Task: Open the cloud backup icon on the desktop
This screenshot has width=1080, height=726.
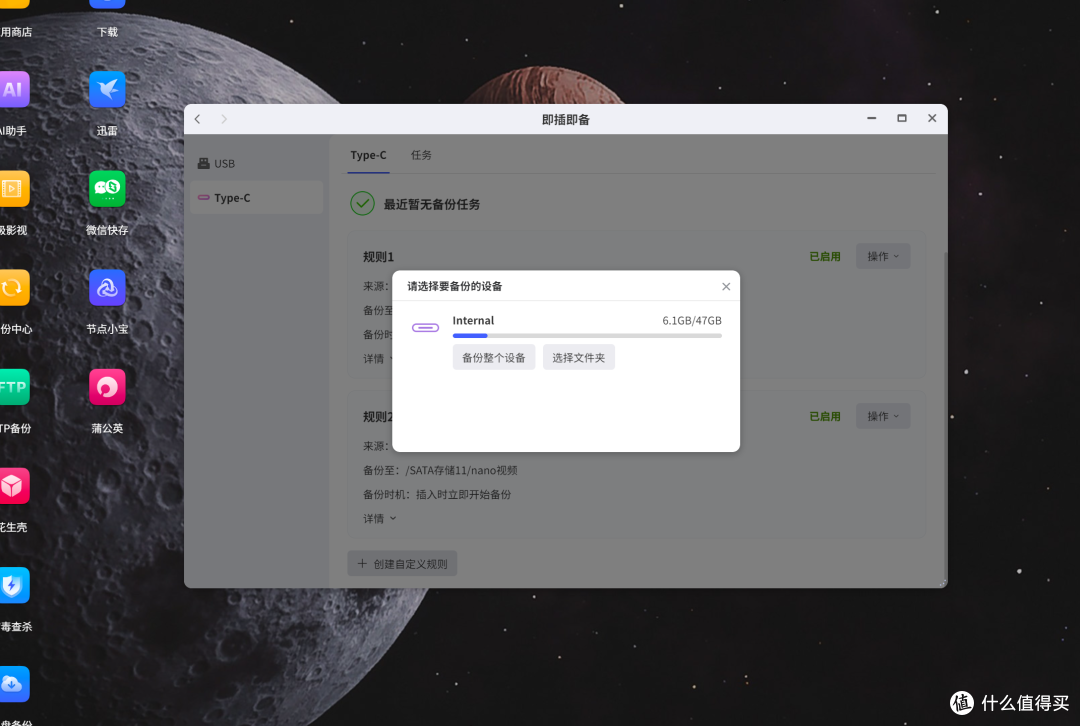Action: pyautogui.click(x=14, y=684)
